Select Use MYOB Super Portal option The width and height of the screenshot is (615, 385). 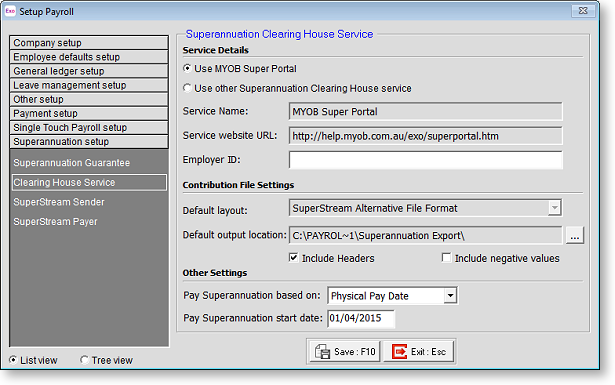(187, 69)
